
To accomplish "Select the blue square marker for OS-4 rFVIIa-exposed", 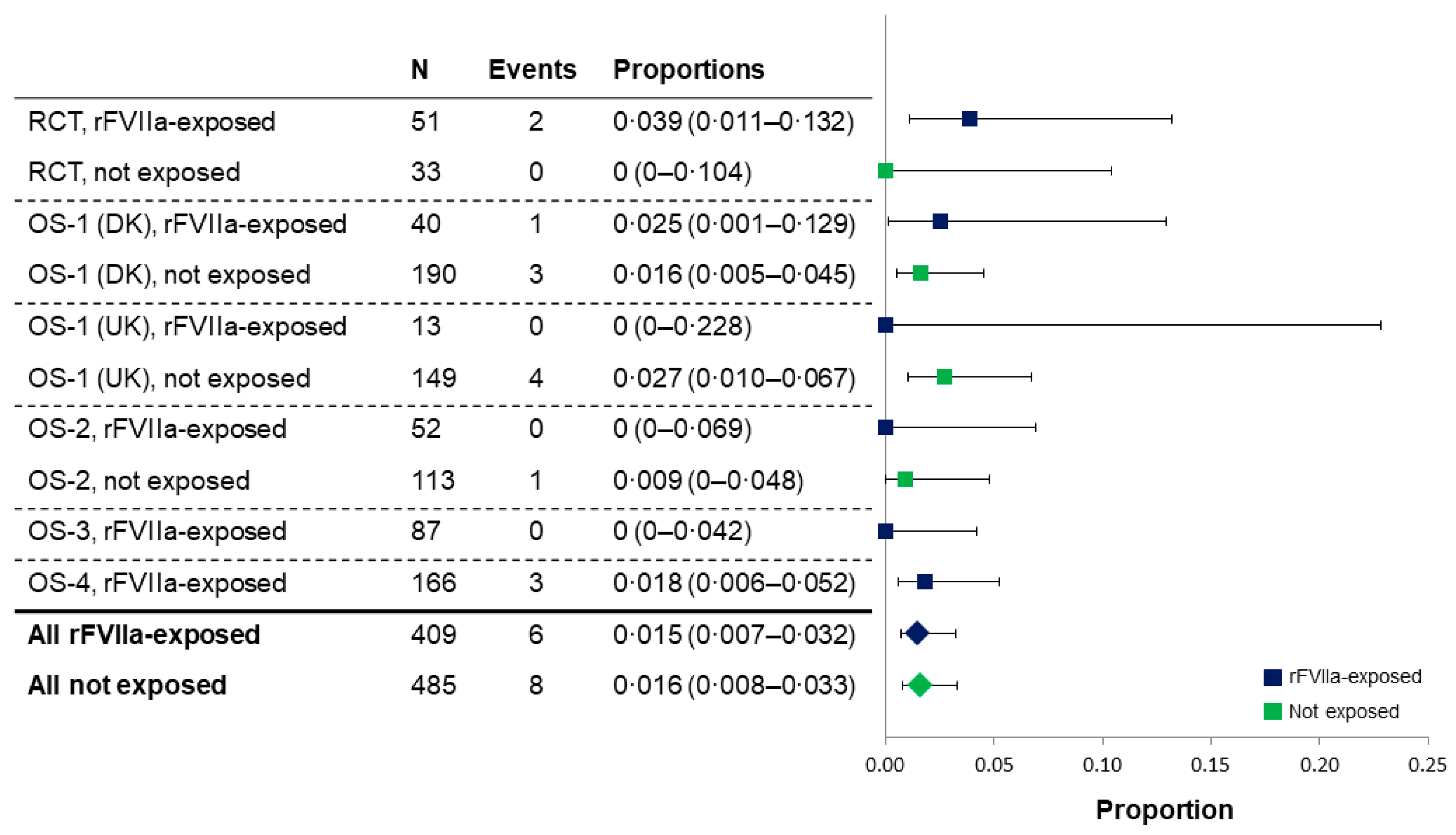I will tap(924, 582).
